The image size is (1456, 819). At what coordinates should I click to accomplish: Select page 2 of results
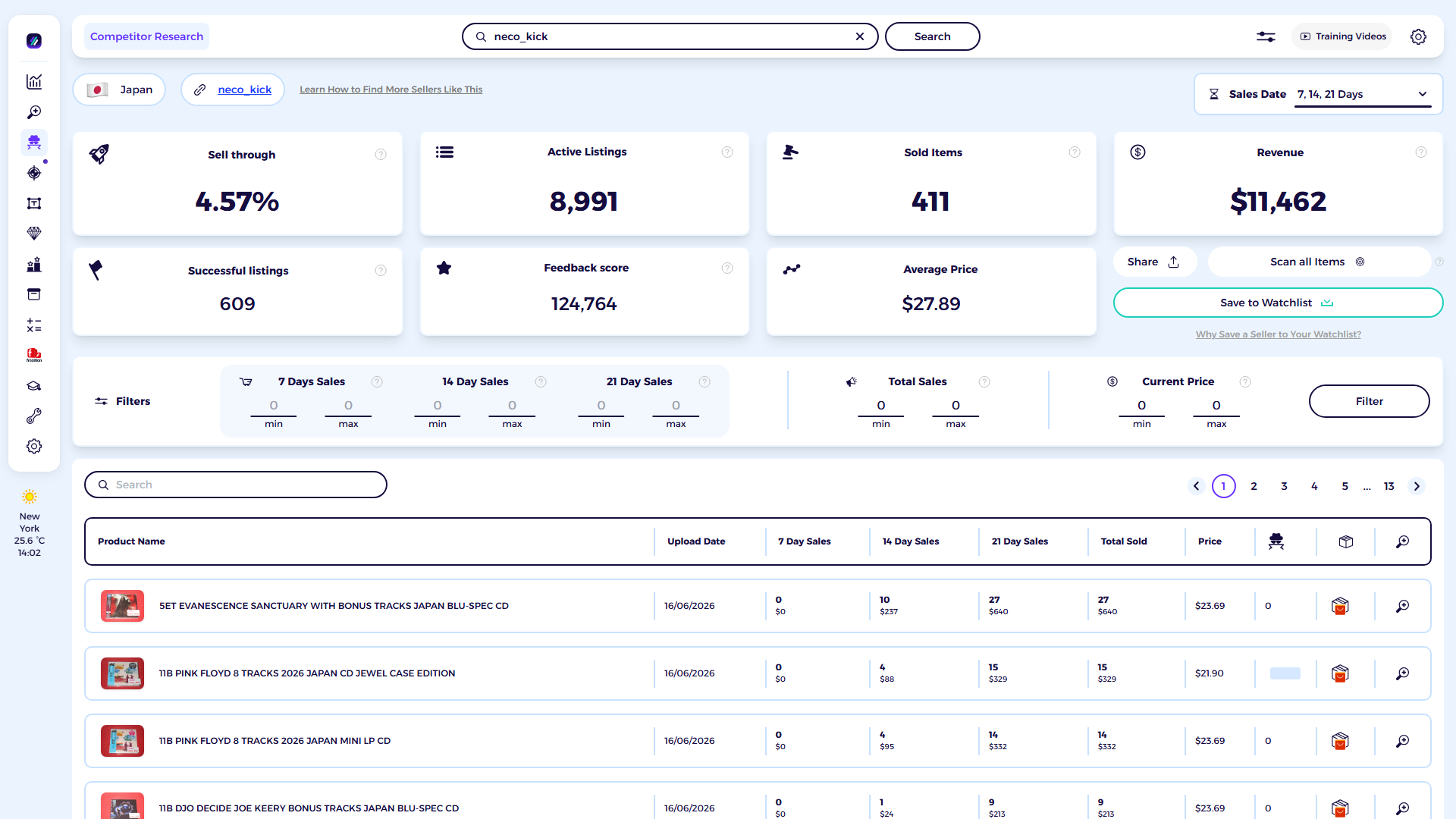pyautogui.click(x=1254, y=486)
